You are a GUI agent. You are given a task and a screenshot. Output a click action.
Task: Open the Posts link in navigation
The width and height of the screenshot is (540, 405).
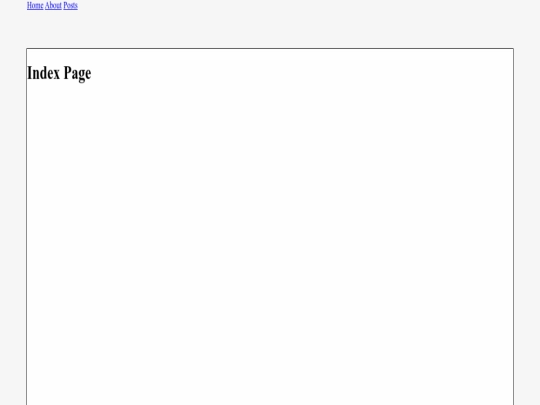(x=71, y=6)
